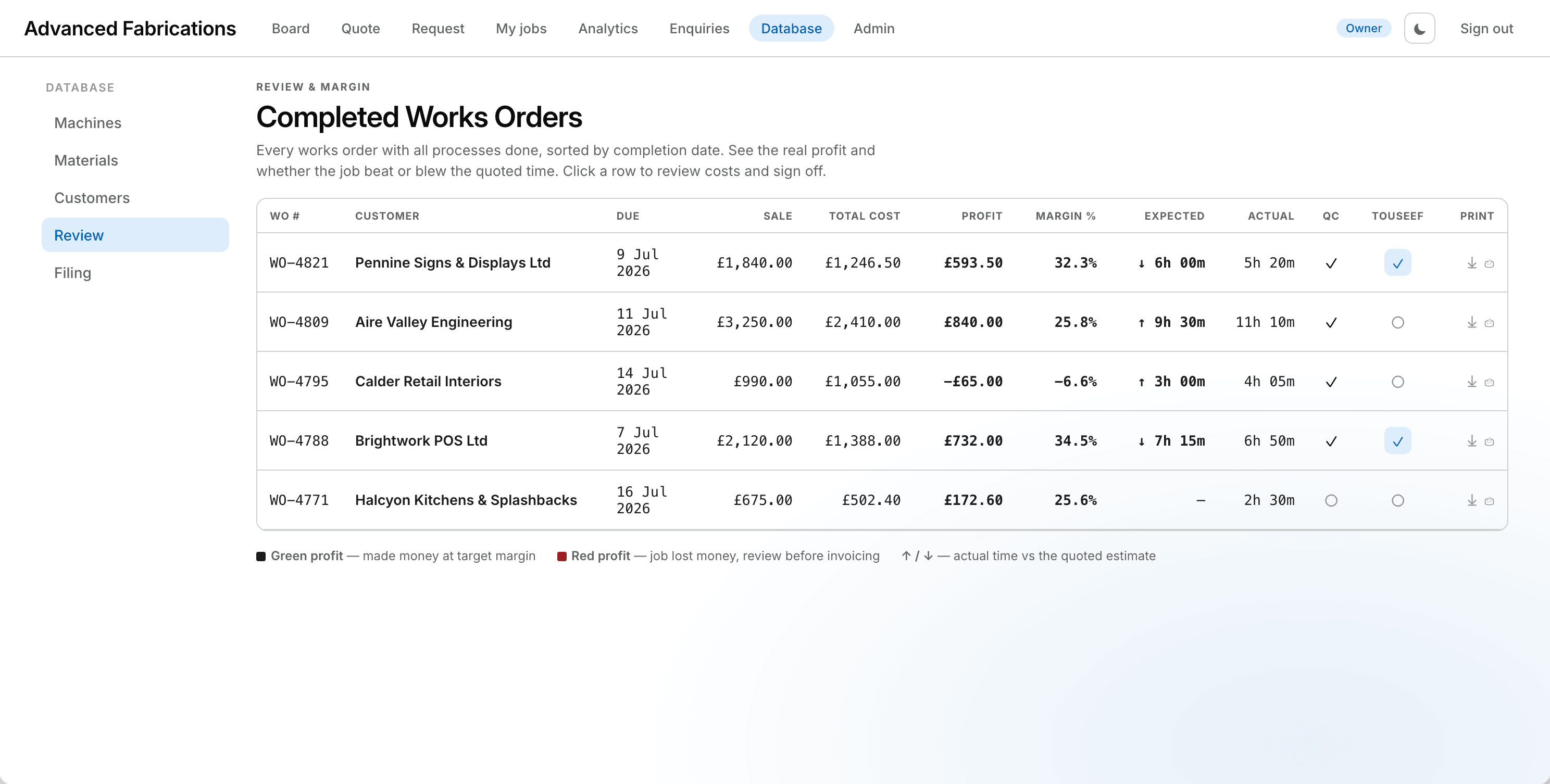1550x784 pixels.
Task: Click the Sign out link
Action: point(1486,28)
